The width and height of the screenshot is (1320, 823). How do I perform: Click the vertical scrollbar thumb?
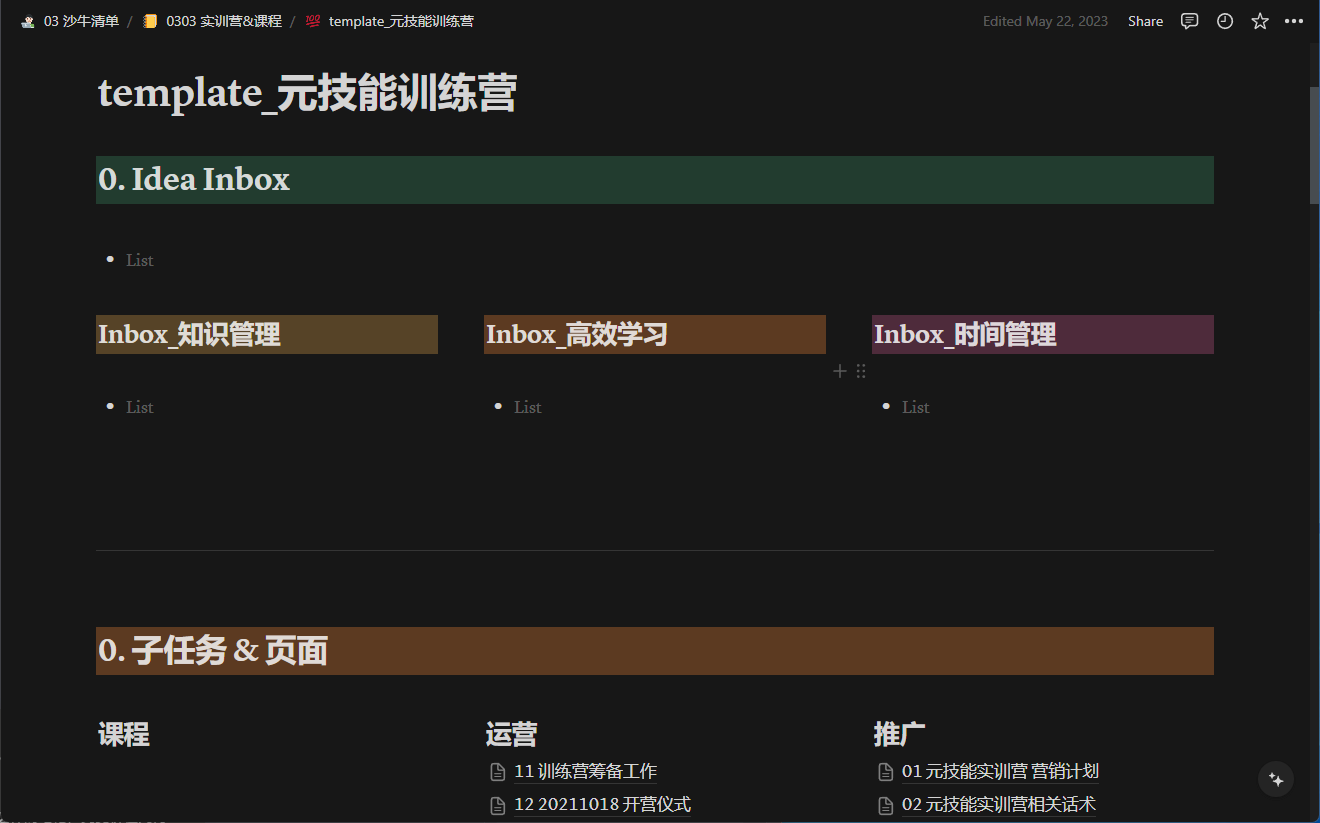(x=1314, y=145)
